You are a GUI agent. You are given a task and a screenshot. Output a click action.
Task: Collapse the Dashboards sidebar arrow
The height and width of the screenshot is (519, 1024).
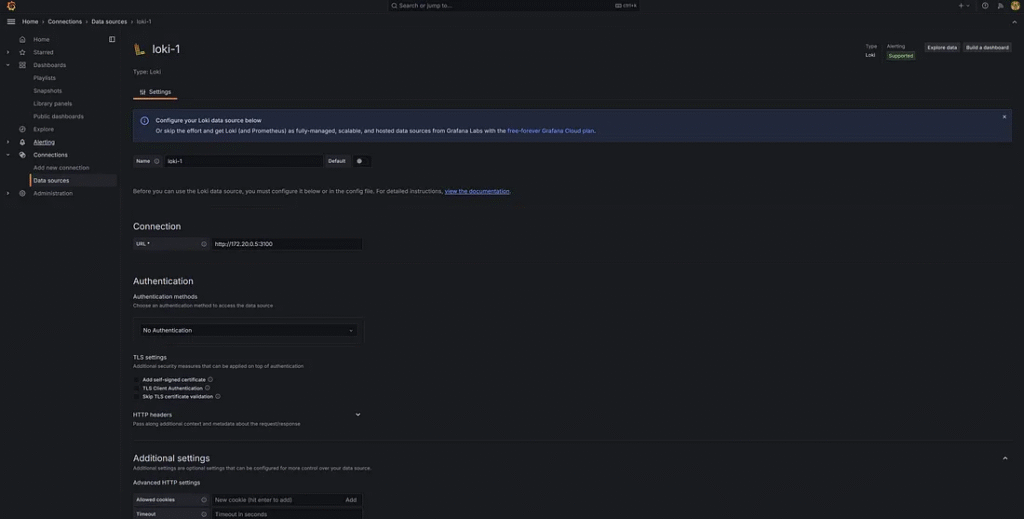8,65
